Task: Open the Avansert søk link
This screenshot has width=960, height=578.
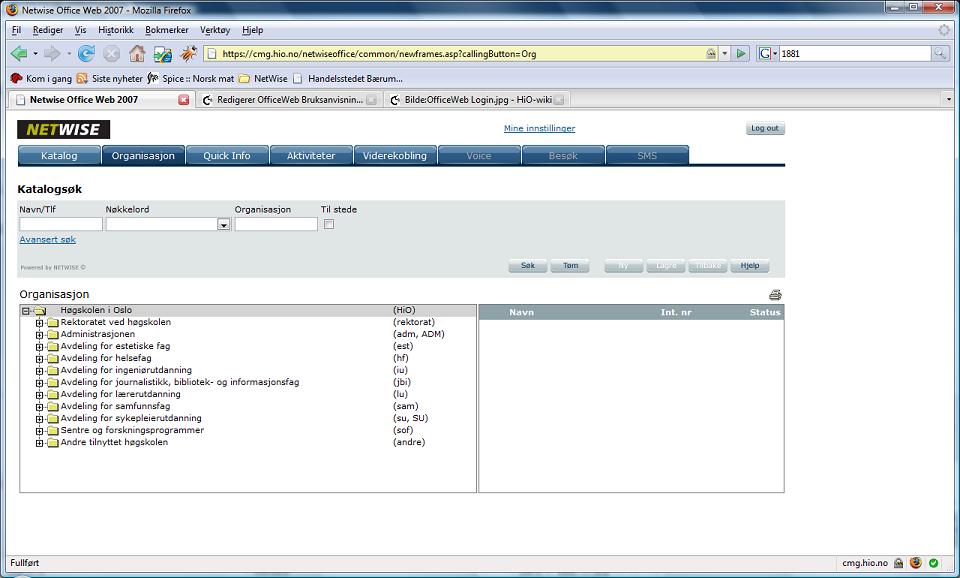Action: click(48, 239)
